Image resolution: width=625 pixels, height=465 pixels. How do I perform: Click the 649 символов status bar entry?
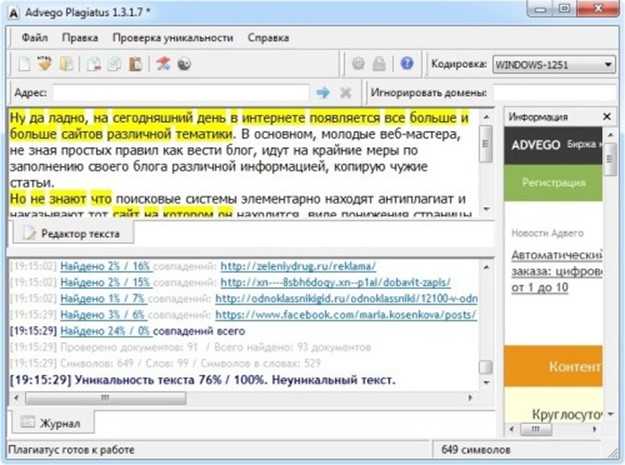476,450
